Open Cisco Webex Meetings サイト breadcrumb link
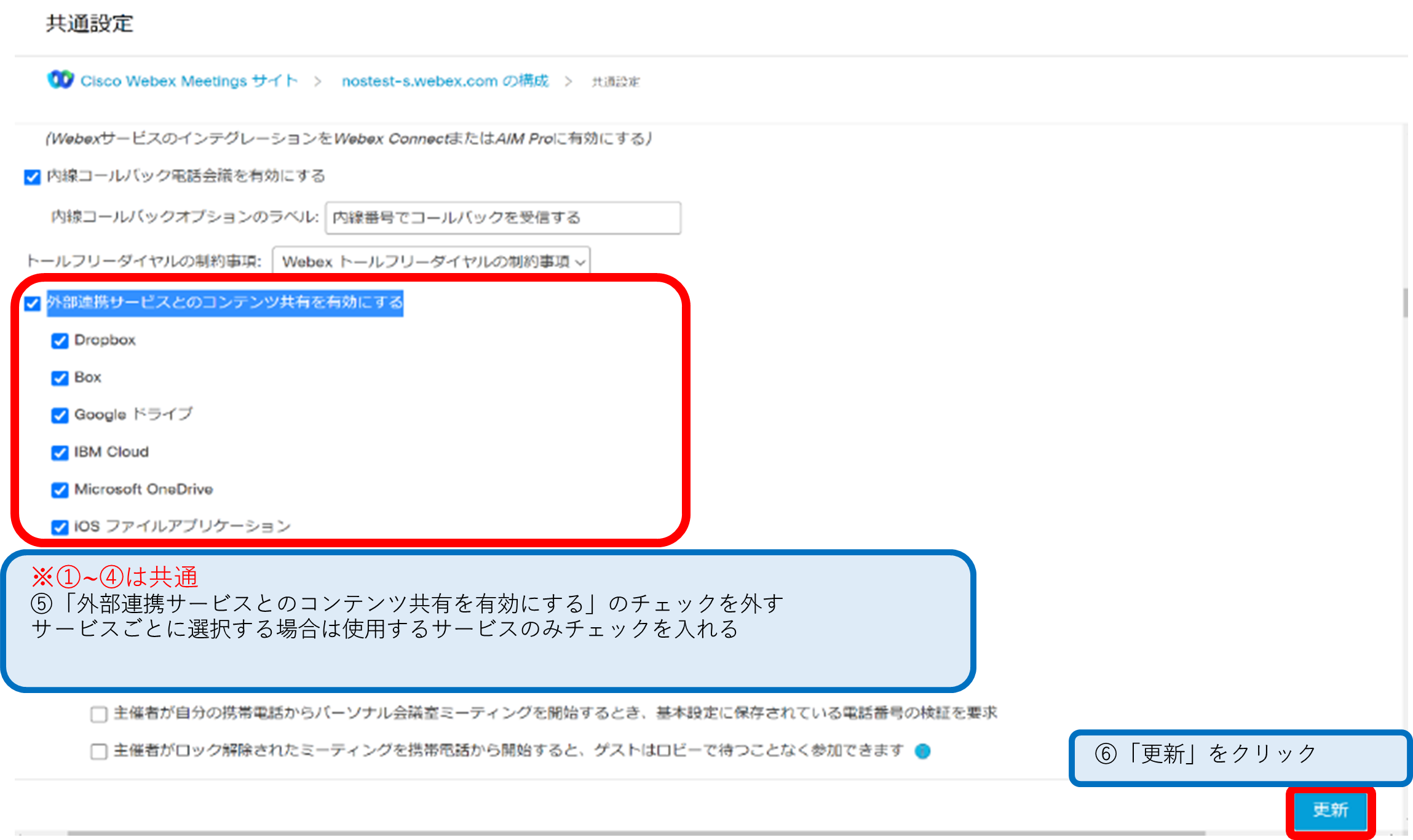 [x=189, y=81]
